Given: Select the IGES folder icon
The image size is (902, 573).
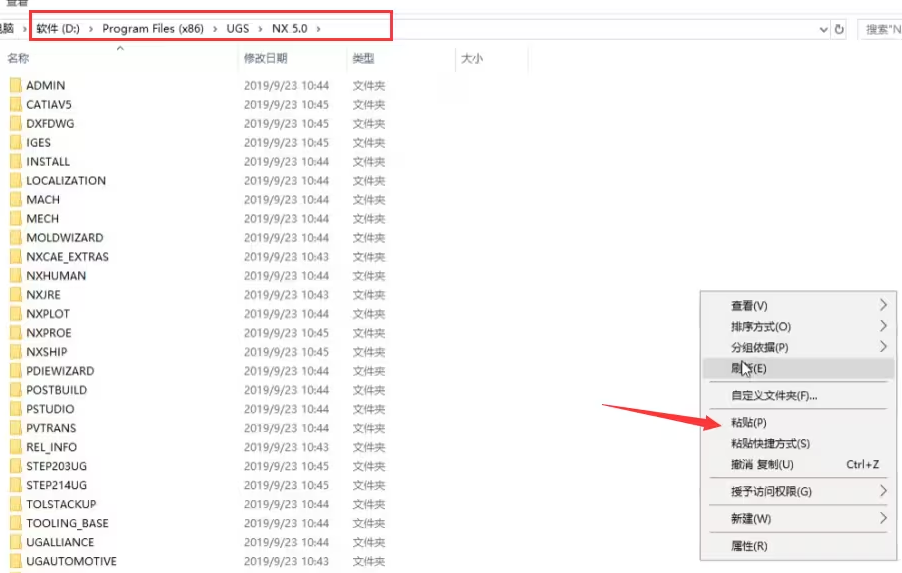Looking at the screenshot, I should 16,143.
